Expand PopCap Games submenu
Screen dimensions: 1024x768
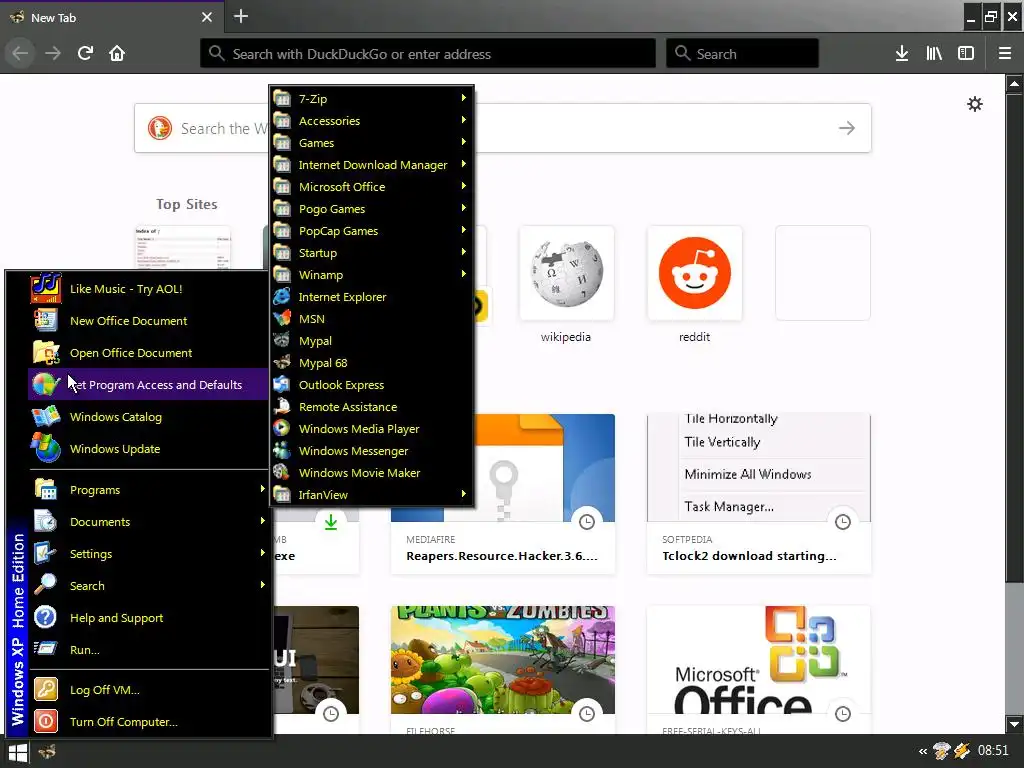coord(372,231)
